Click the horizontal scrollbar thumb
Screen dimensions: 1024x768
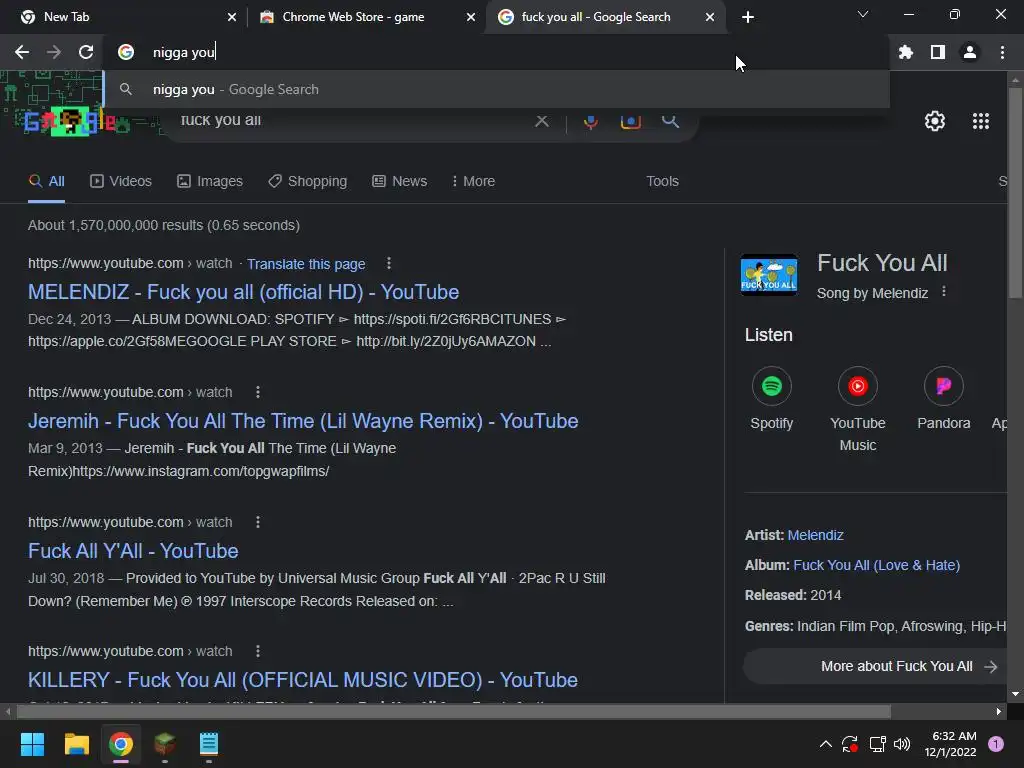point(453,711)
